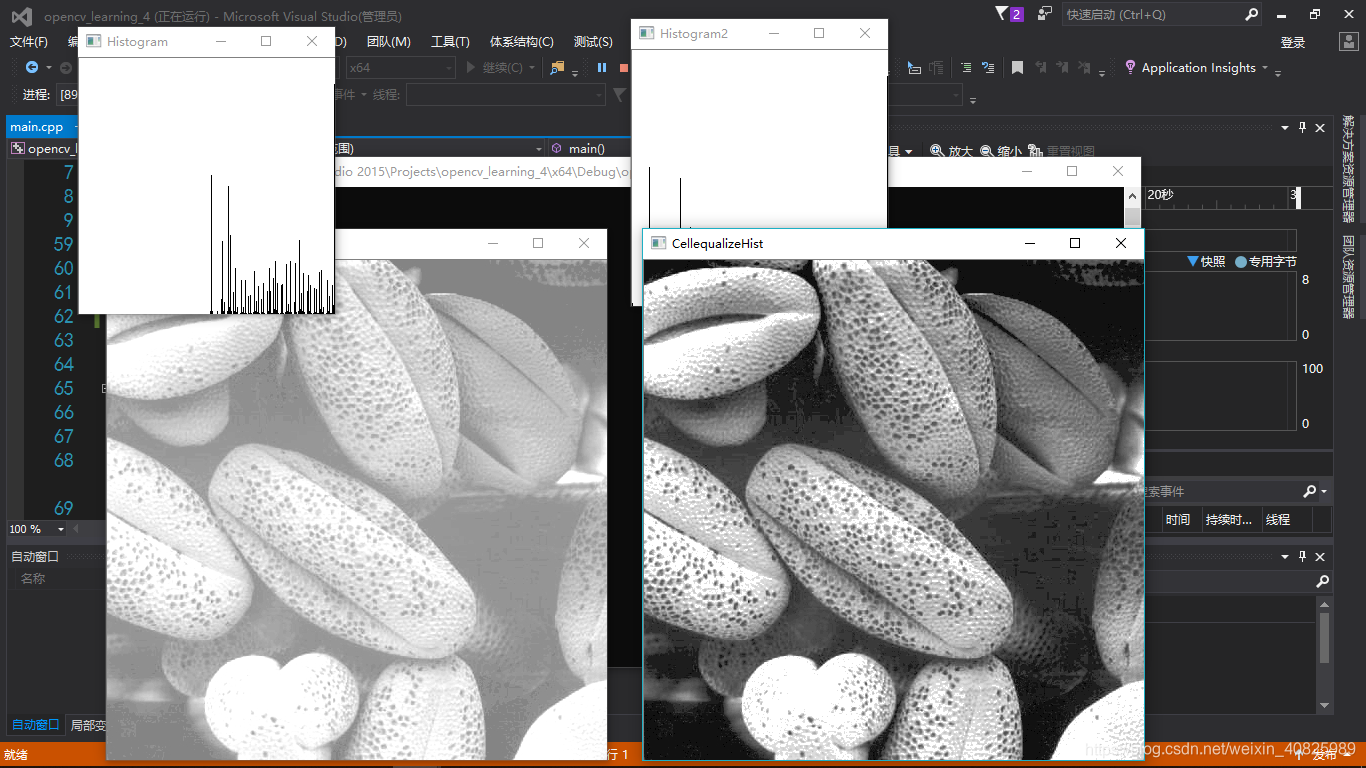Open the 测试(S) menu
This screenshot has width=1366, height=768.
coord(593,42)
